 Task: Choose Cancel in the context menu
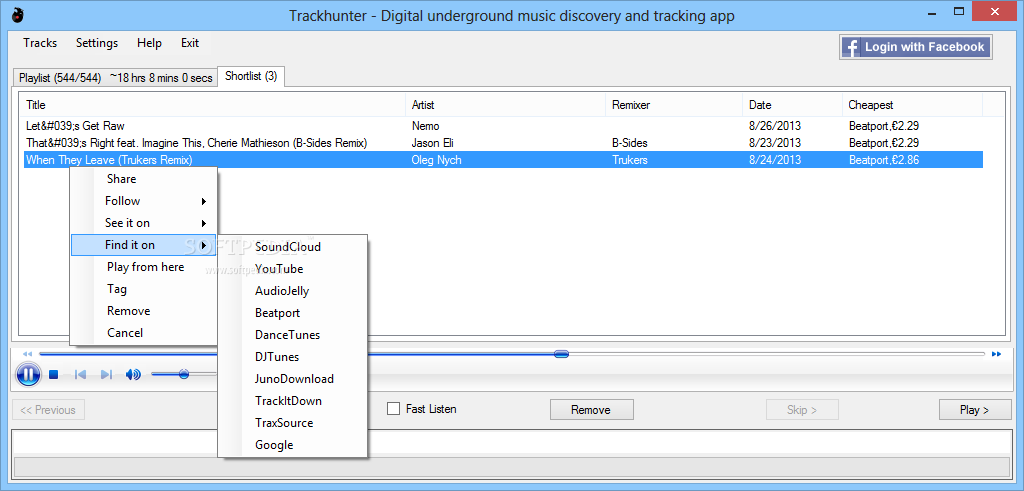(x=143, y=333)
